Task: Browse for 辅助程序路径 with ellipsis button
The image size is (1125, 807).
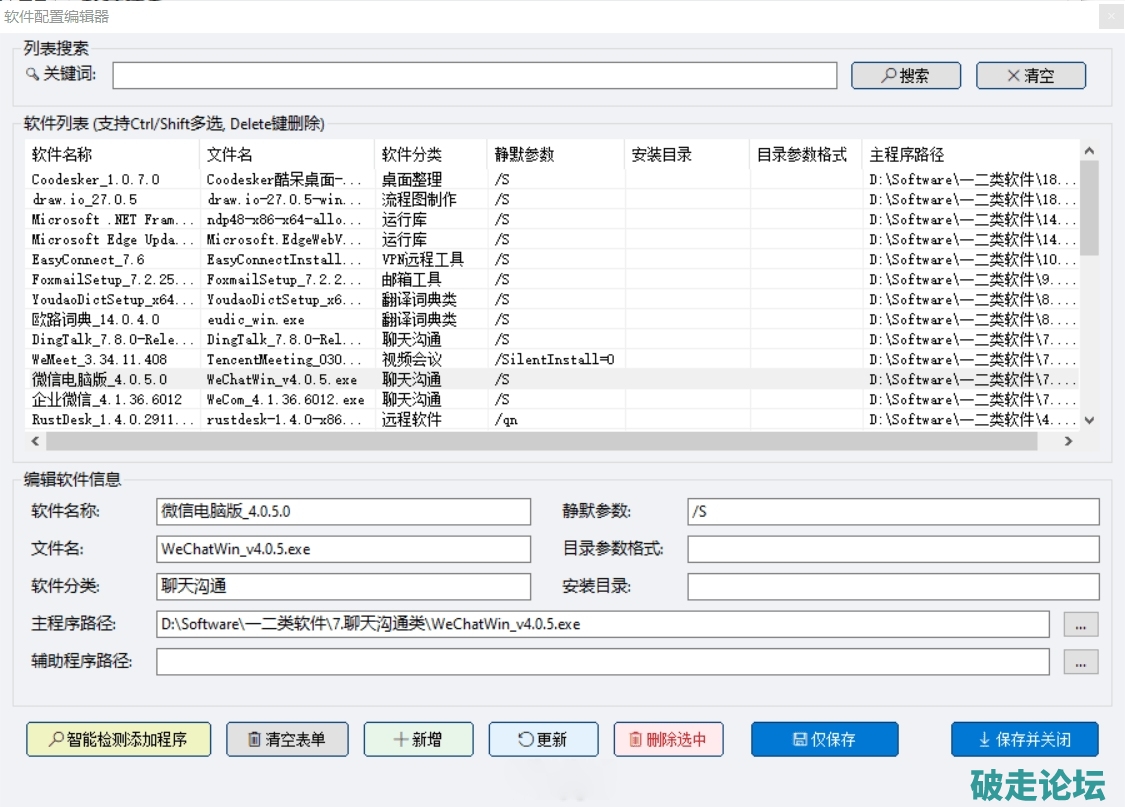Action: point(1080,662)
